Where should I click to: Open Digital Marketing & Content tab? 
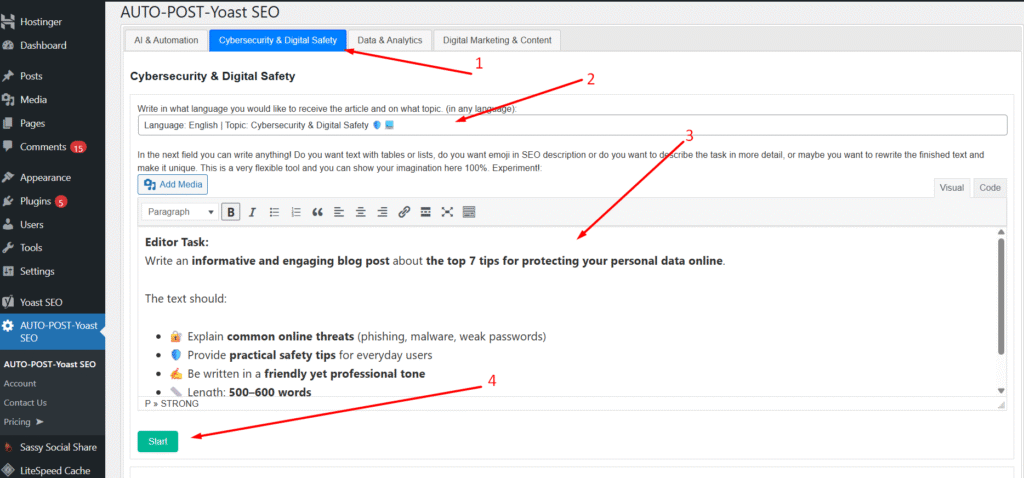(497, 40)
